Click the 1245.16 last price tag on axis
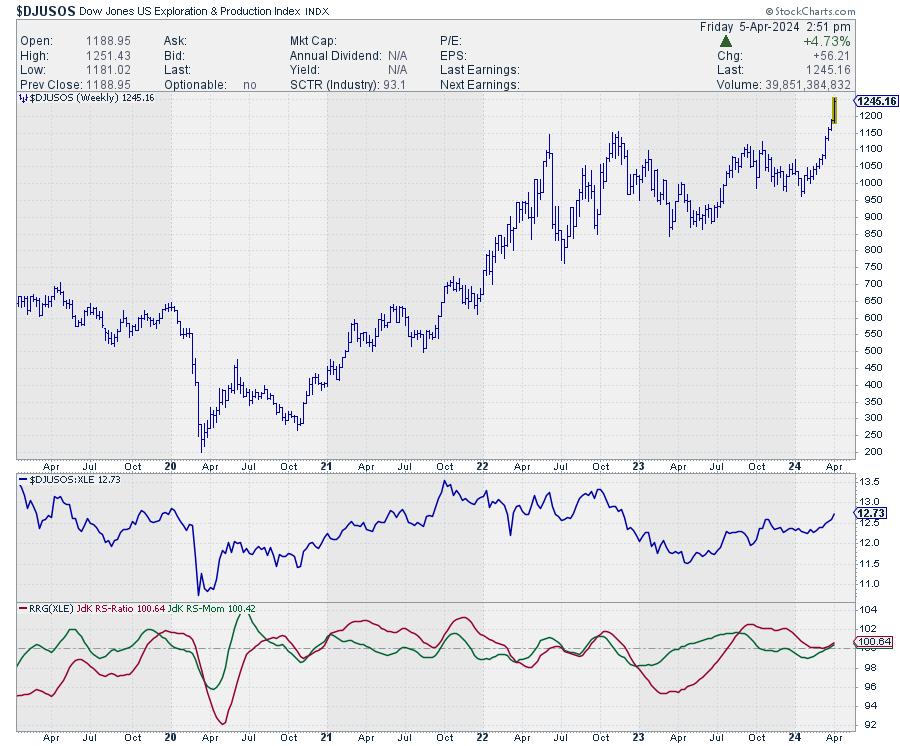Screen dimensions: 900x746 (x=877, y=101)
